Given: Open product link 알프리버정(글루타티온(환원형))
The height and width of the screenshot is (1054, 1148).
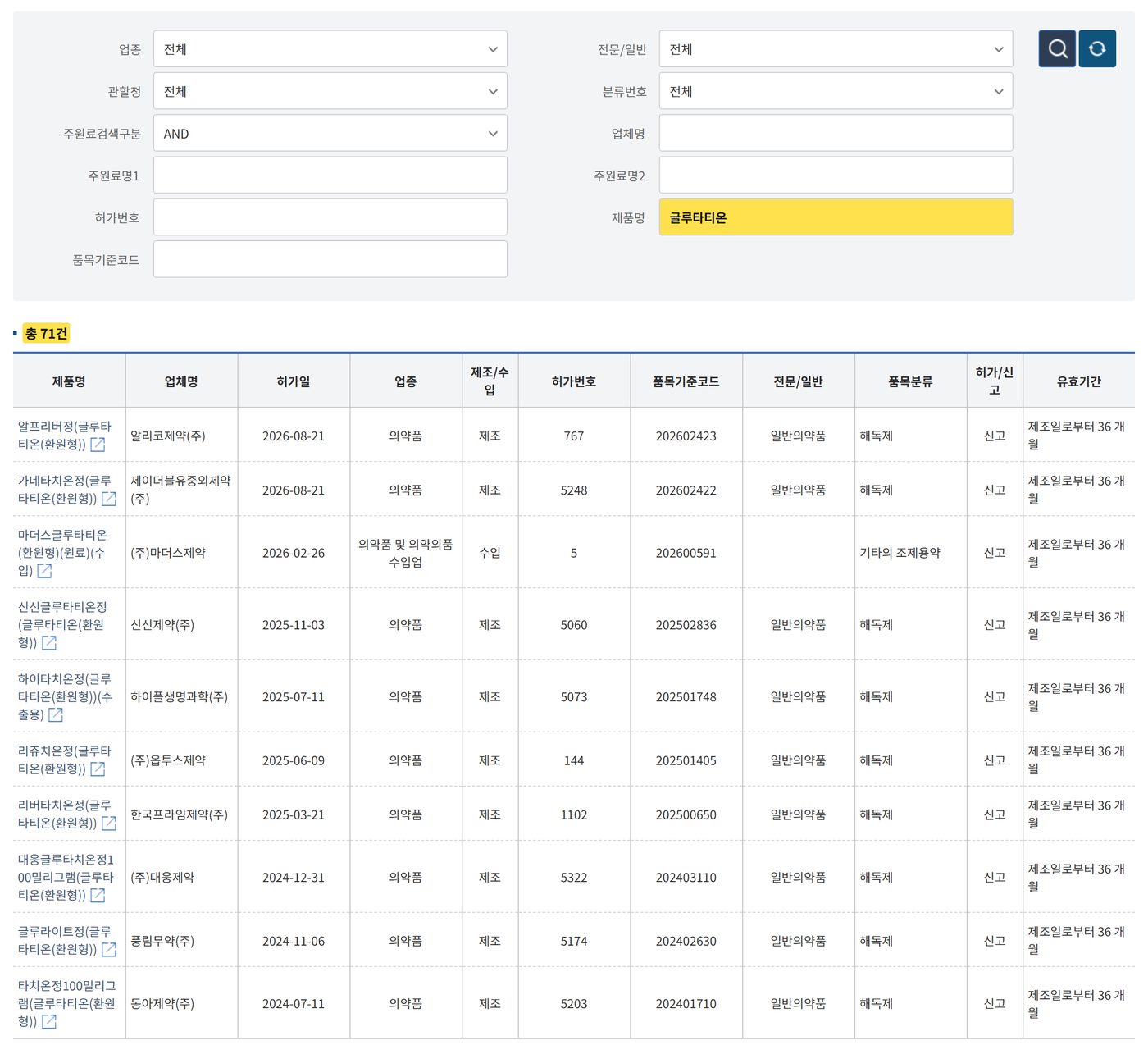Looking at the screenshot, I should [64, 436].
